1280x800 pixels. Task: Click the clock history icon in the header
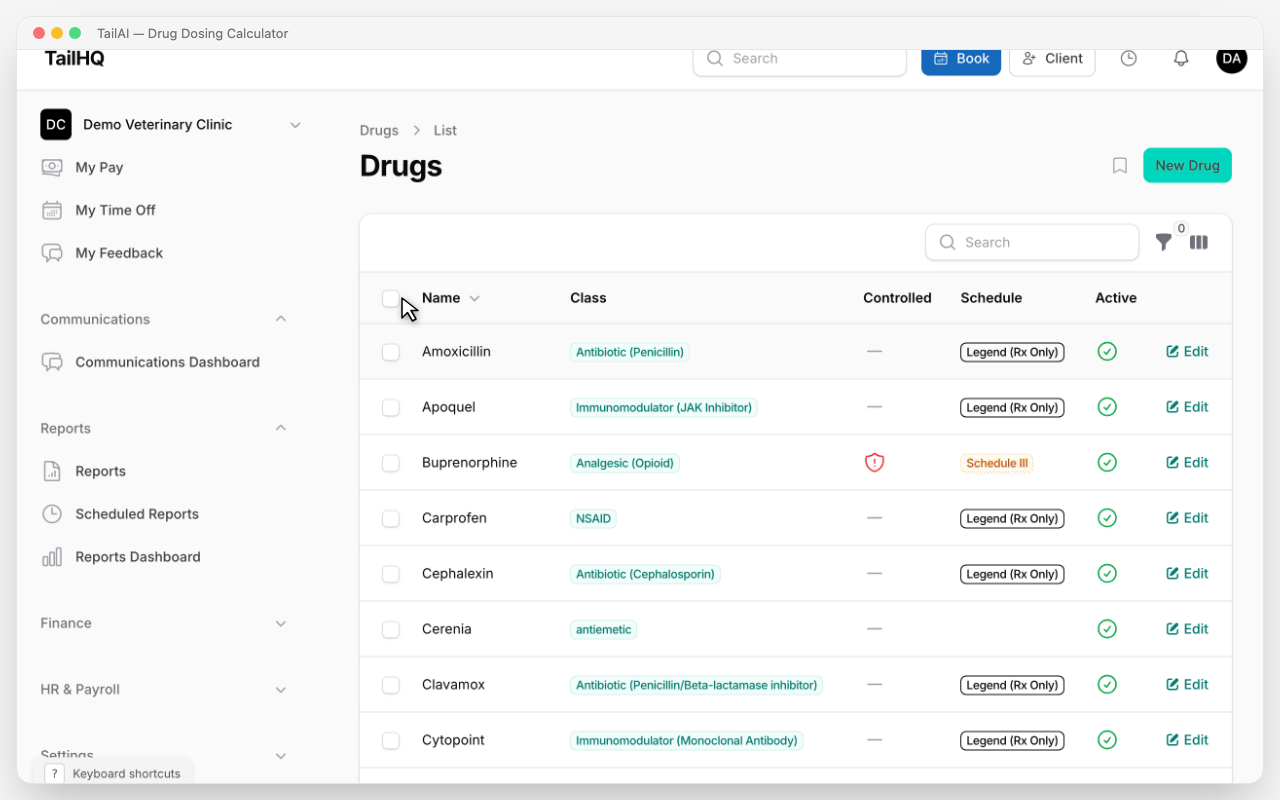click(x=1128, y=58)
